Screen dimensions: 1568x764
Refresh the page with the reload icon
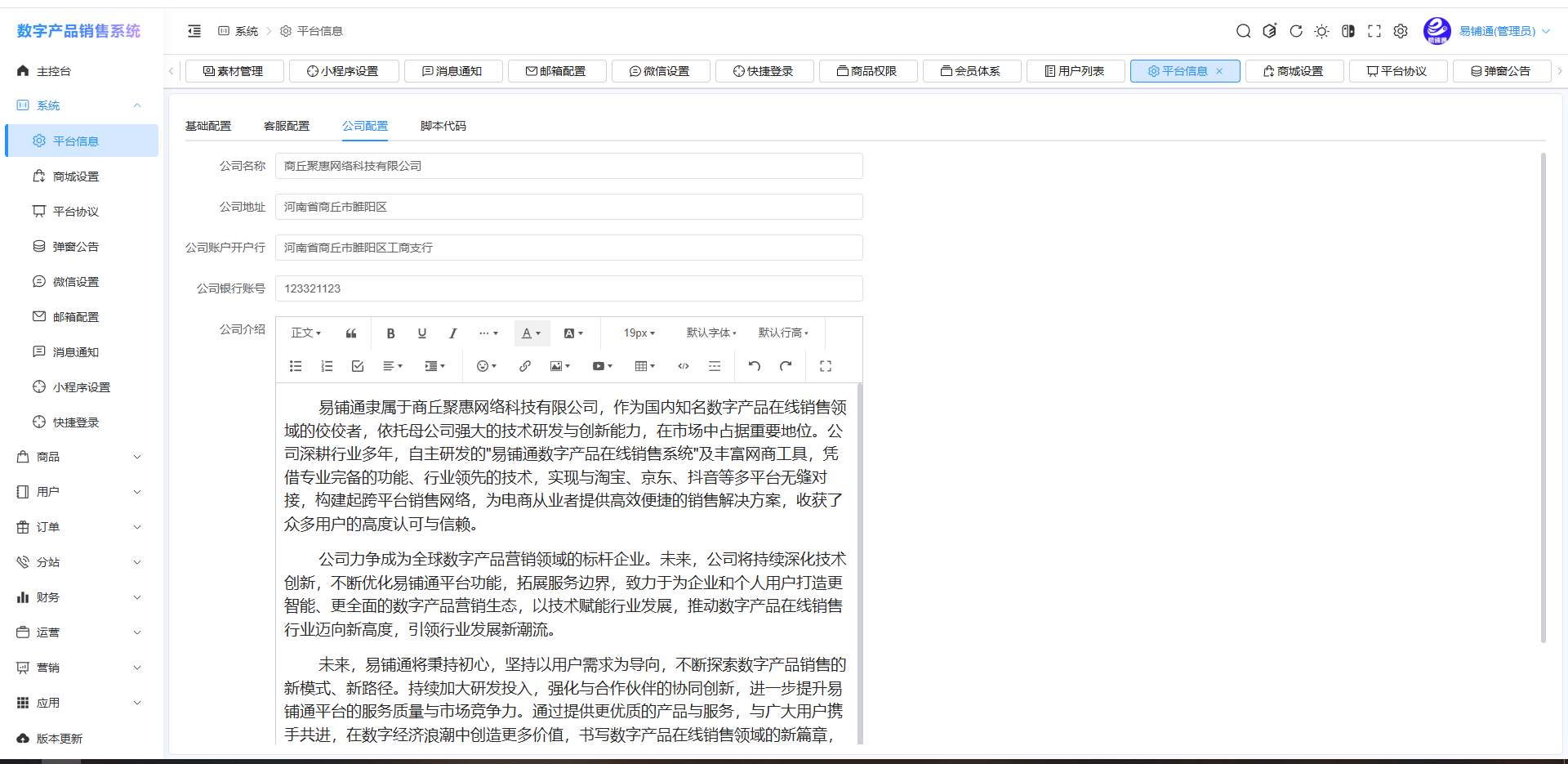point(1295,31)
